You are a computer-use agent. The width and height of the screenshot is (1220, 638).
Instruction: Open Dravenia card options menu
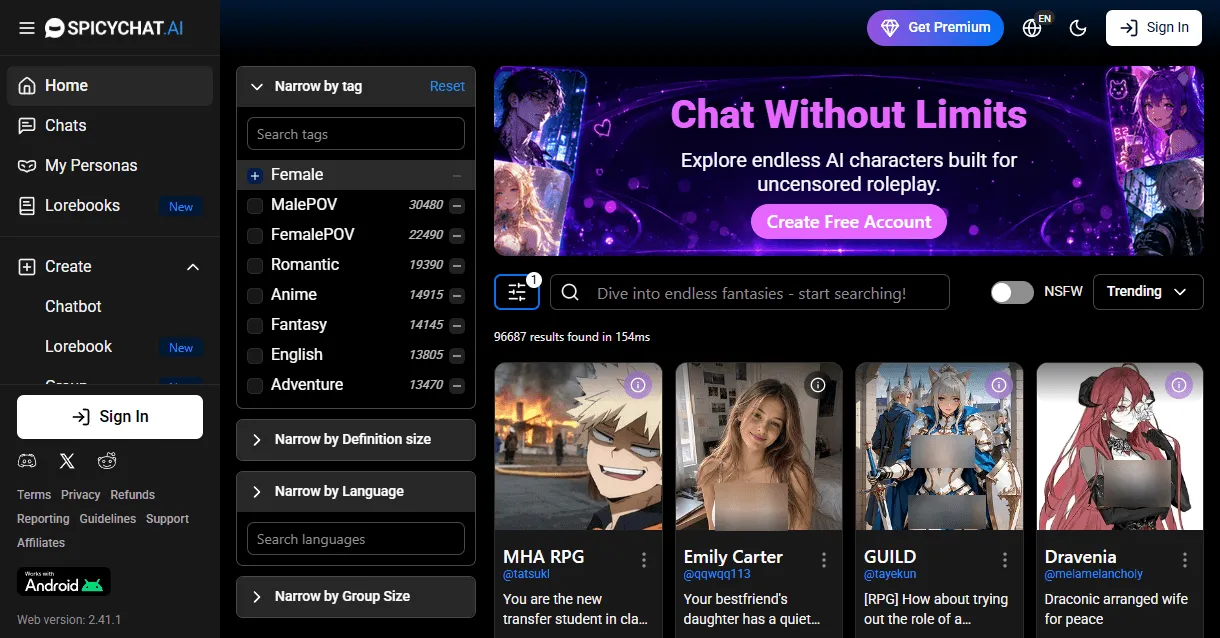click(x=1185, y=560)
